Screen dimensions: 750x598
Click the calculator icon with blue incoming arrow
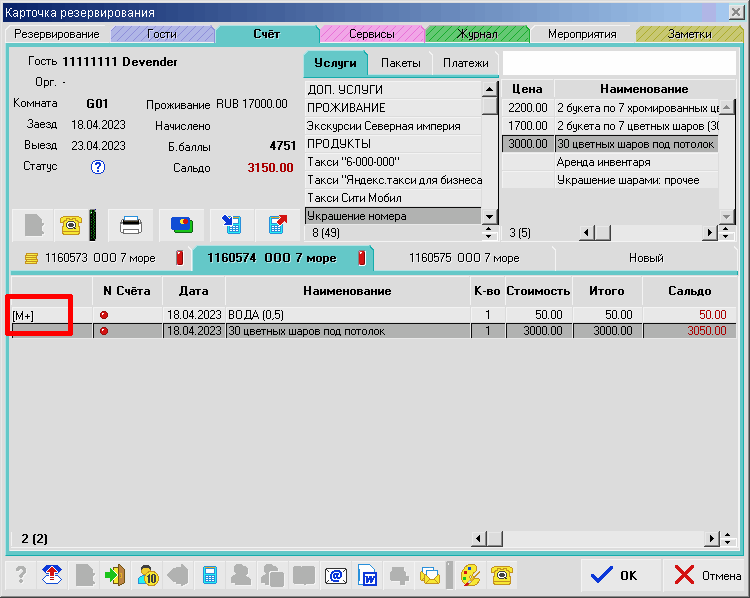pyautogui.click(x=230, y=224)
